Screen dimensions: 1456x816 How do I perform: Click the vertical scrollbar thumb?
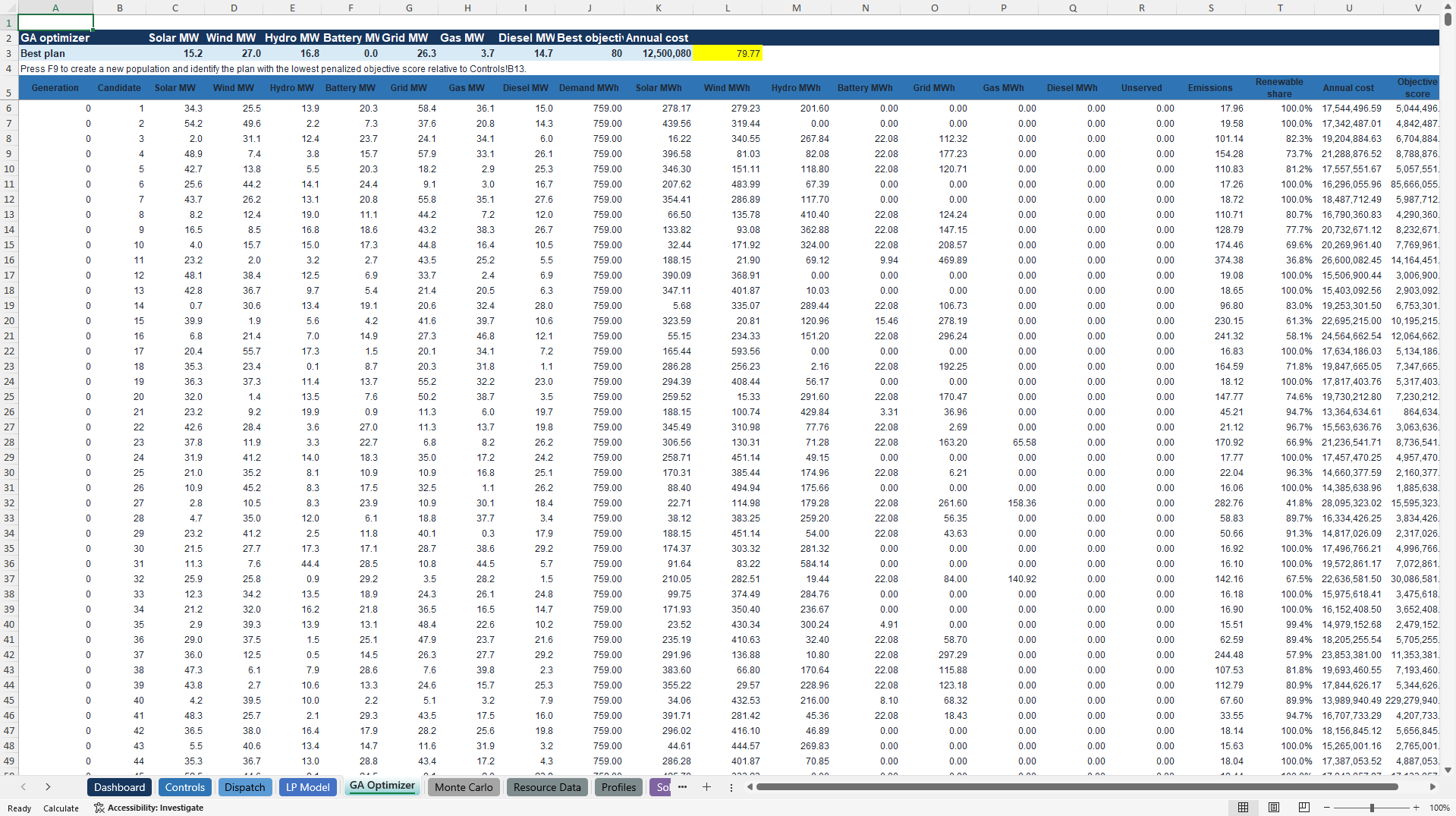1448,20
